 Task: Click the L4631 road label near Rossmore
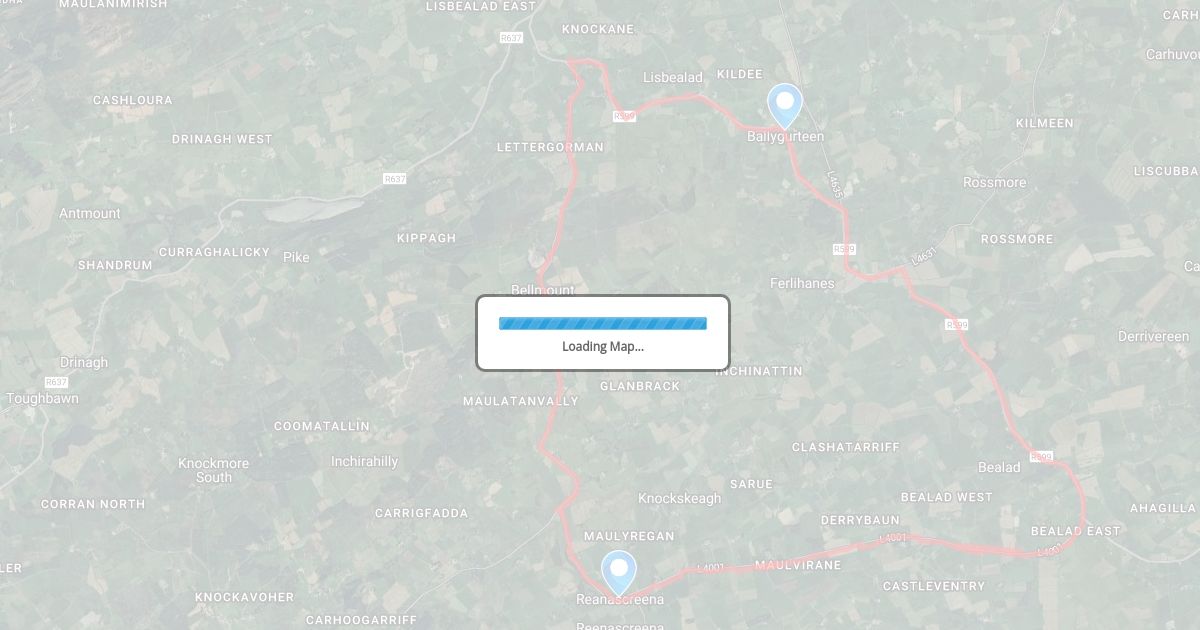(x=924, y=256)
